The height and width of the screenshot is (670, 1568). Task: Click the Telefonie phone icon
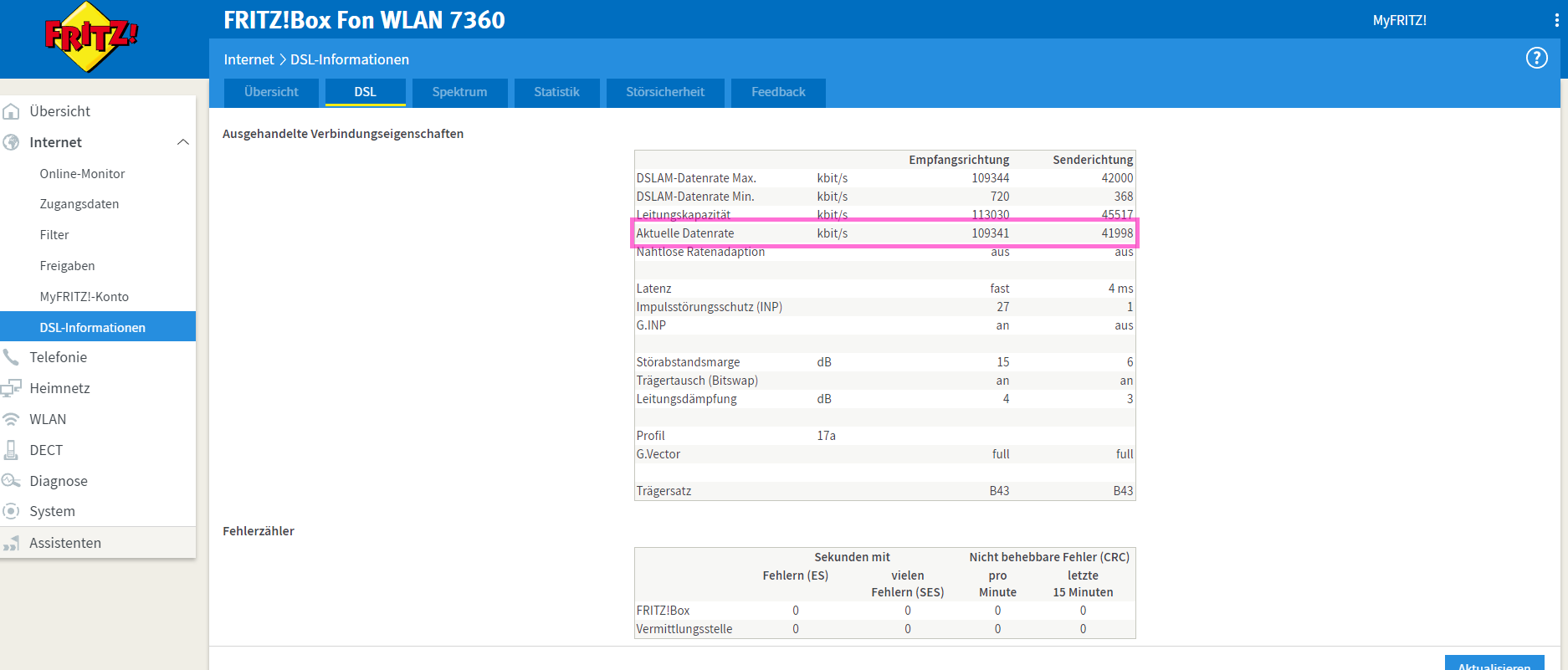[12, 357]
